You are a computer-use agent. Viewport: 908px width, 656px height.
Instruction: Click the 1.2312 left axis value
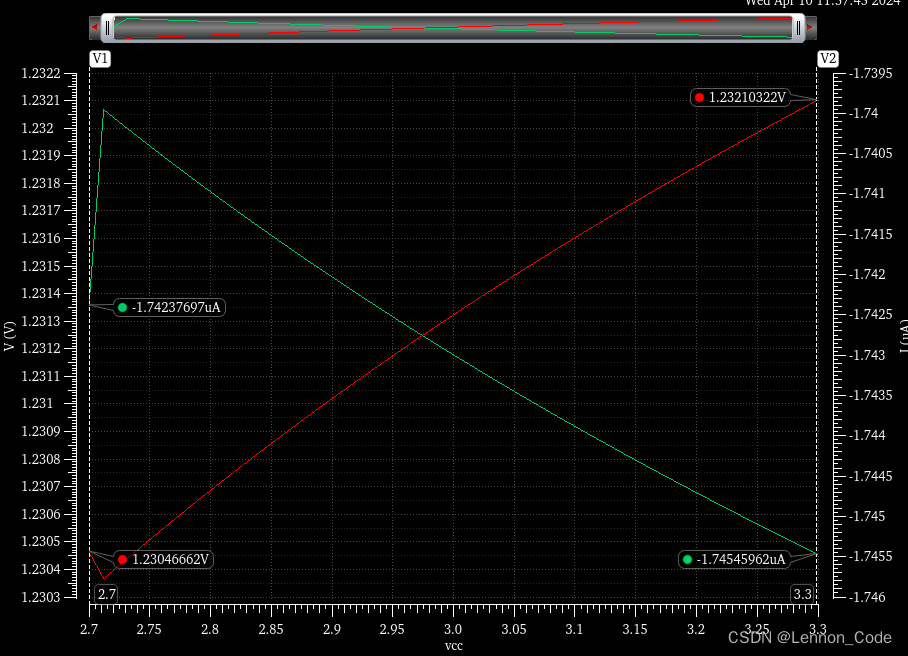click(x=41, y=349)
